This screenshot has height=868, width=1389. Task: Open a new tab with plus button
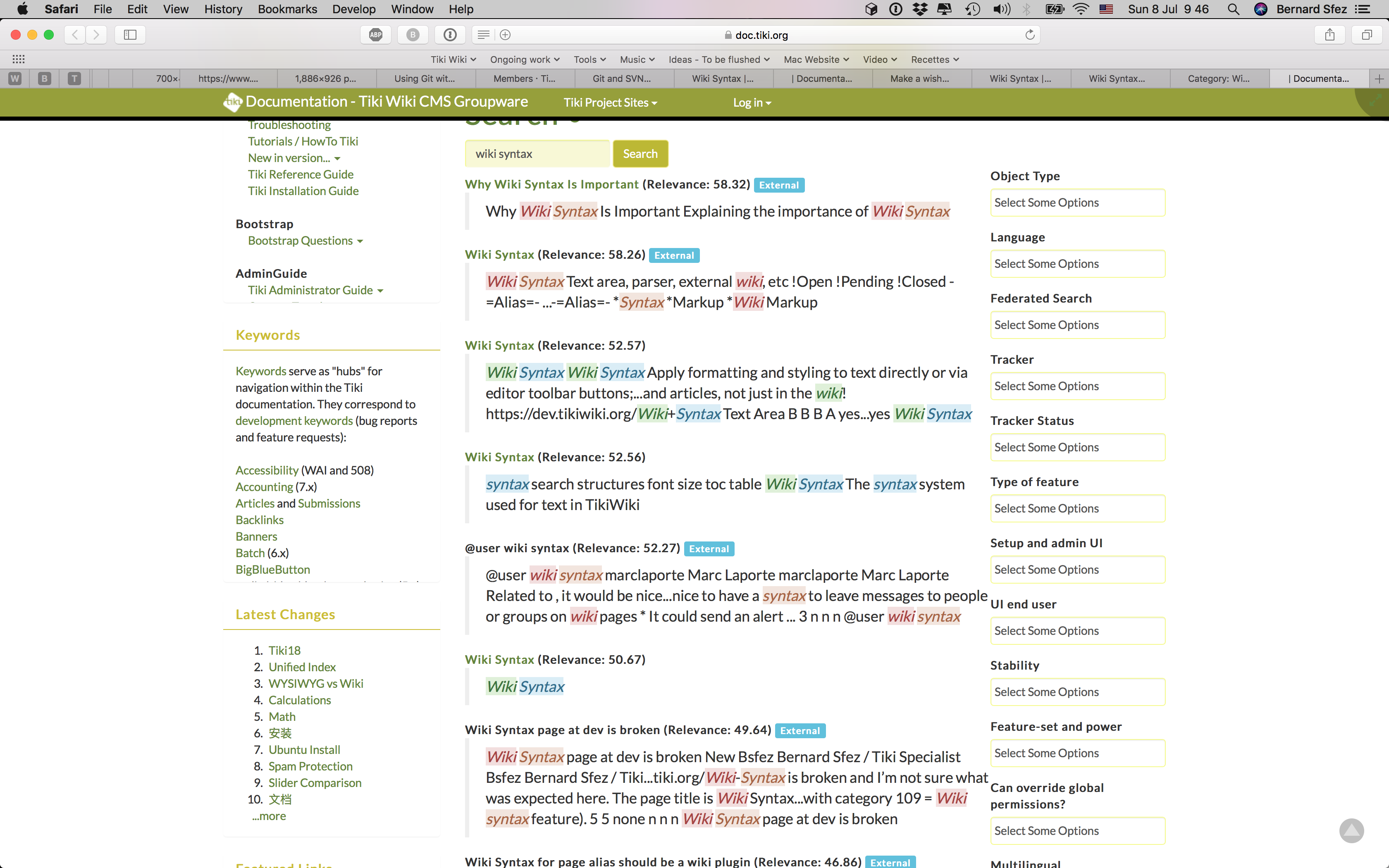point(1379,79)
